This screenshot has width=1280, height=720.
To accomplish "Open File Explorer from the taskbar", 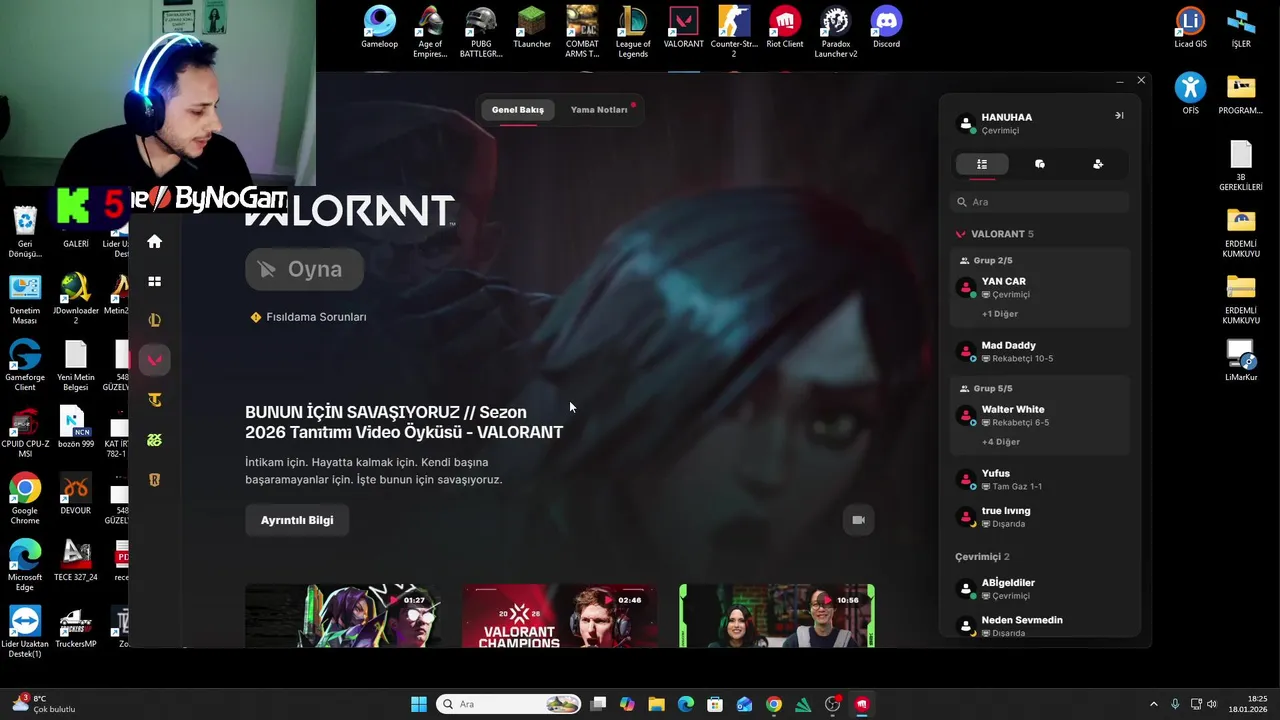I will pyautogui.click(x=657, y=704).
